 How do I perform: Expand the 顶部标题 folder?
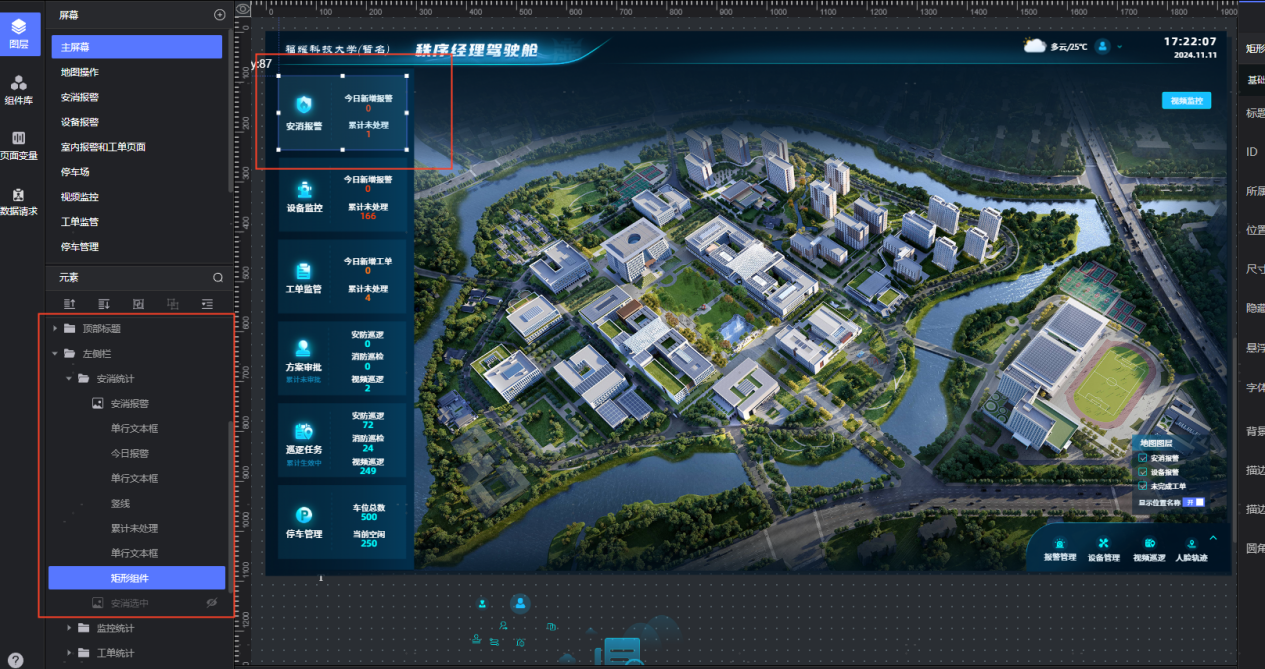(56, 328)
